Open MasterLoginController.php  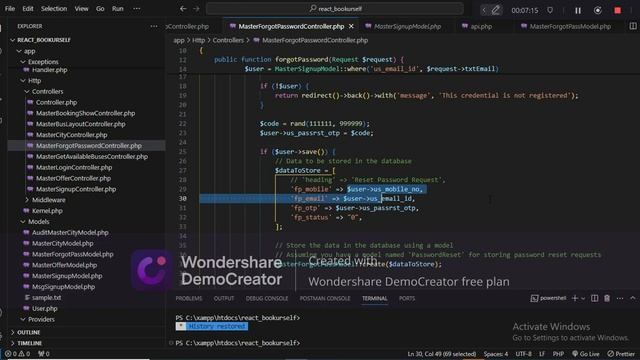[74, 167]
